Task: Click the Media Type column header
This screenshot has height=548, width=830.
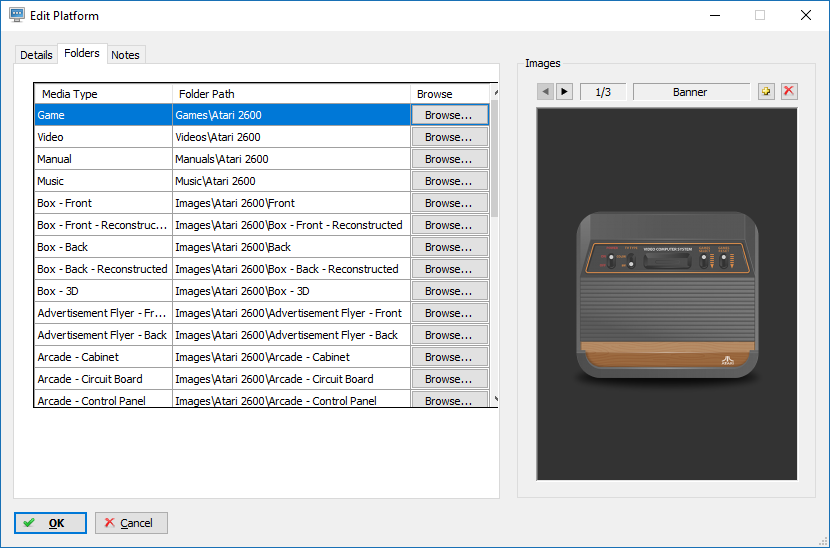Action: coord(104,94)
